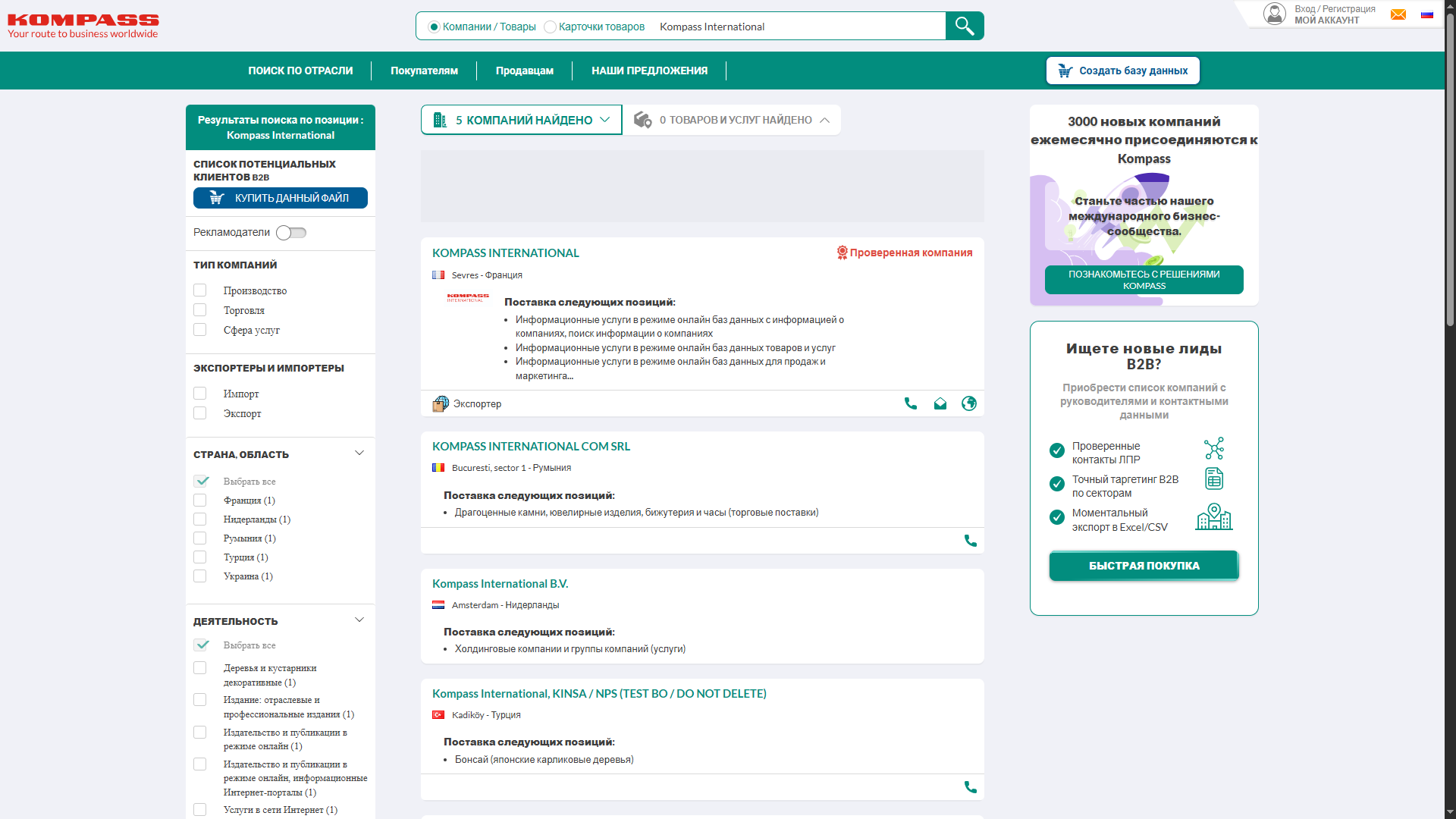Toggle the Рекламодатели switch
Image resolution: width=1456 pixels, height=819 pixels.
click(x=291, y=233)
